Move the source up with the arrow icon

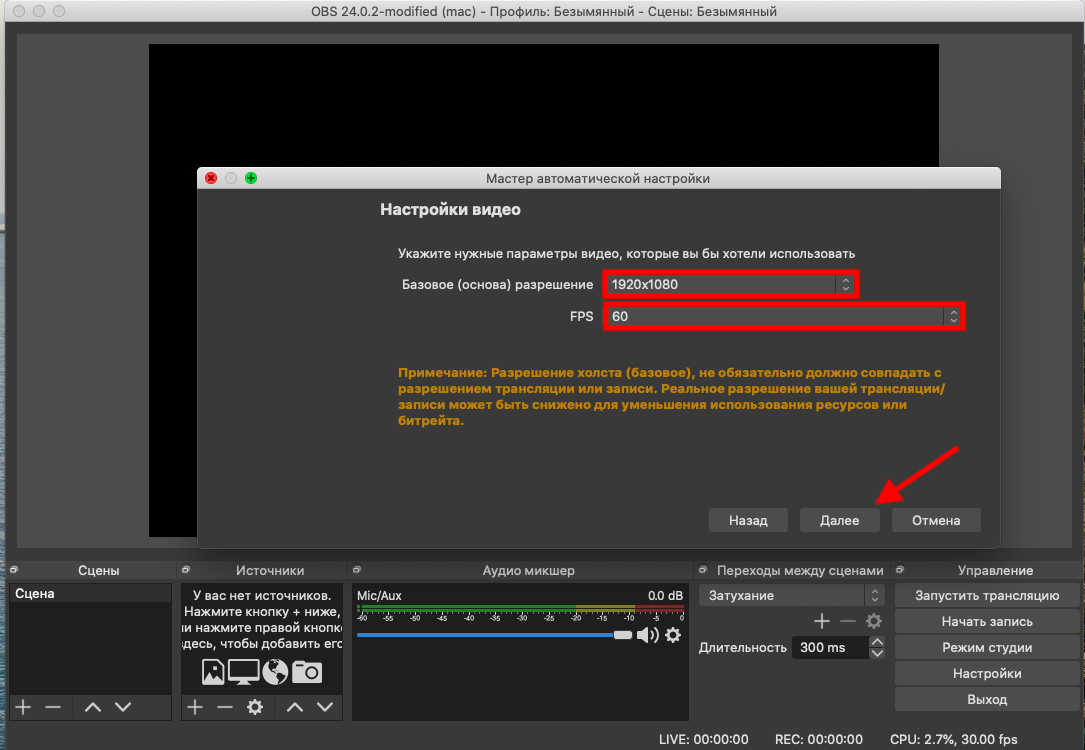click(295, 707)
